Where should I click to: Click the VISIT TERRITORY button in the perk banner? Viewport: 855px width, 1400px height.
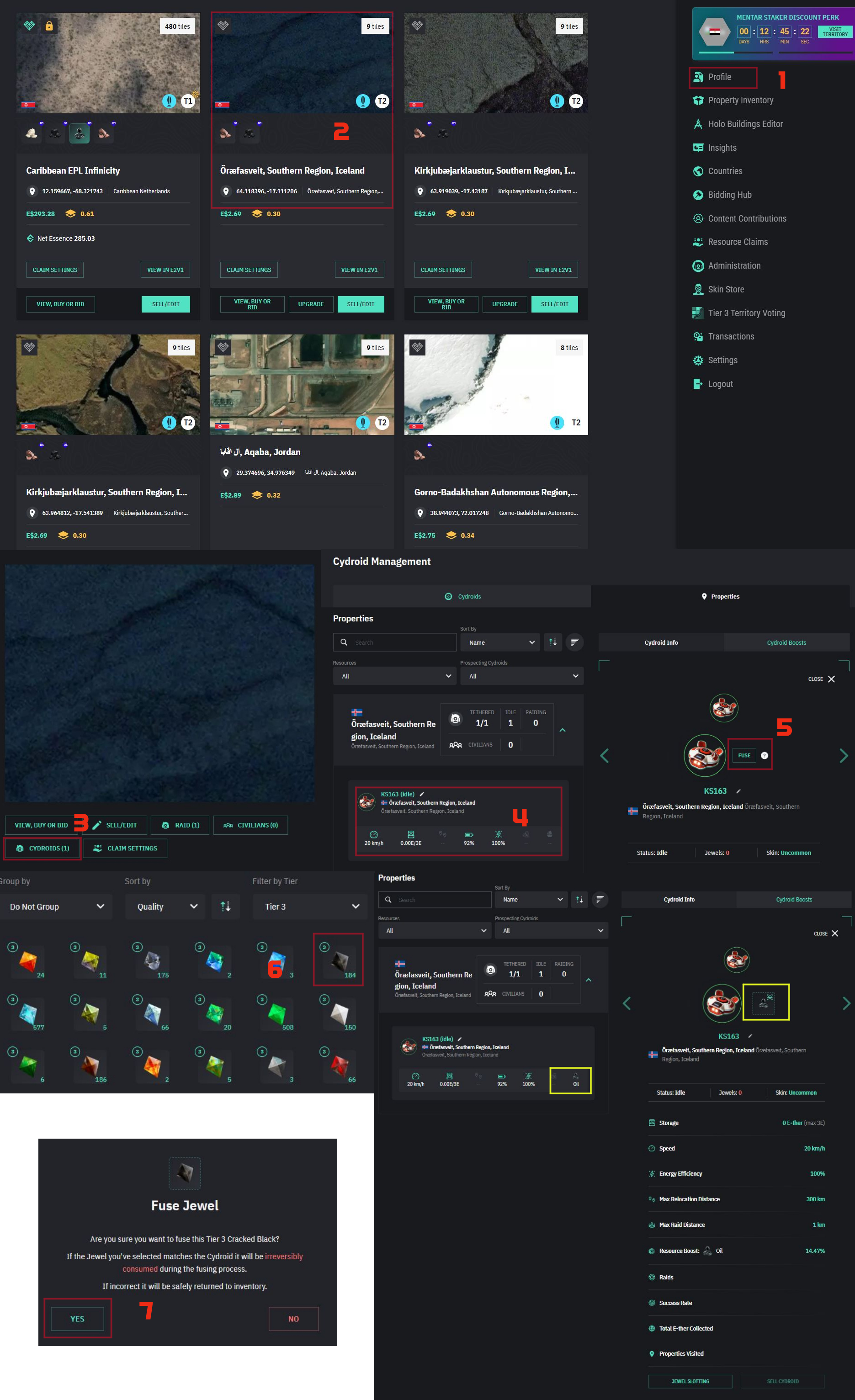835,32
